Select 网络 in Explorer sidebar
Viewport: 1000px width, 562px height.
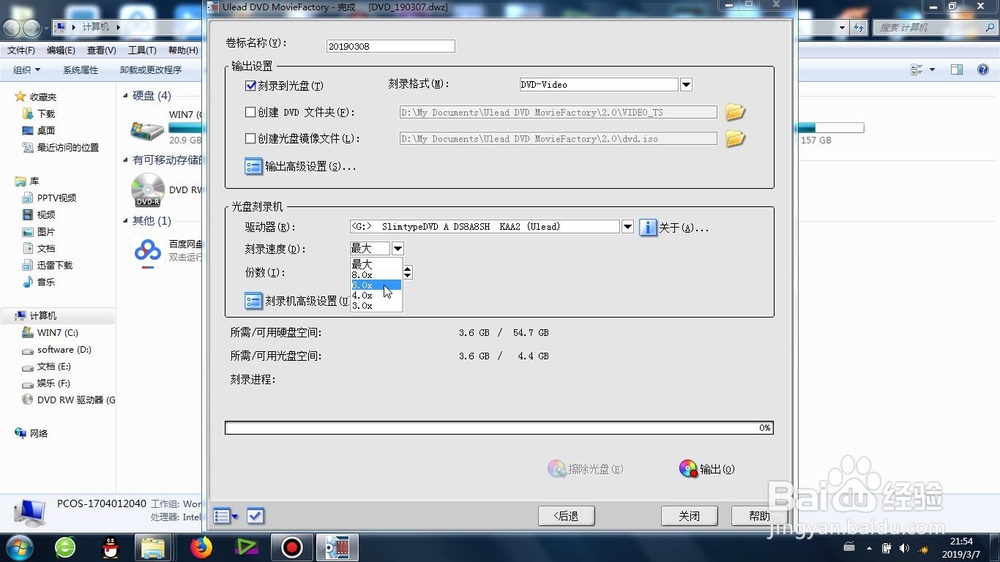(x=38, y=433)
